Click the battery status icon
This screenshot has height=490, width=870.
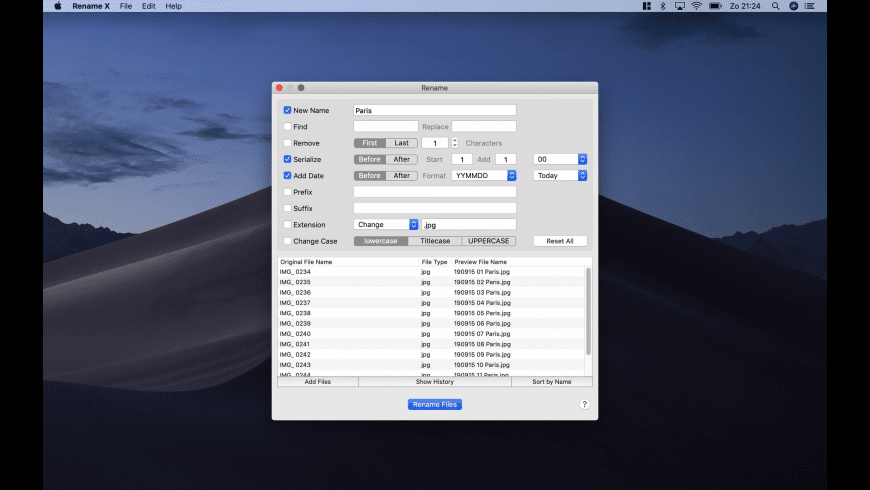click(x=715, y=6)
